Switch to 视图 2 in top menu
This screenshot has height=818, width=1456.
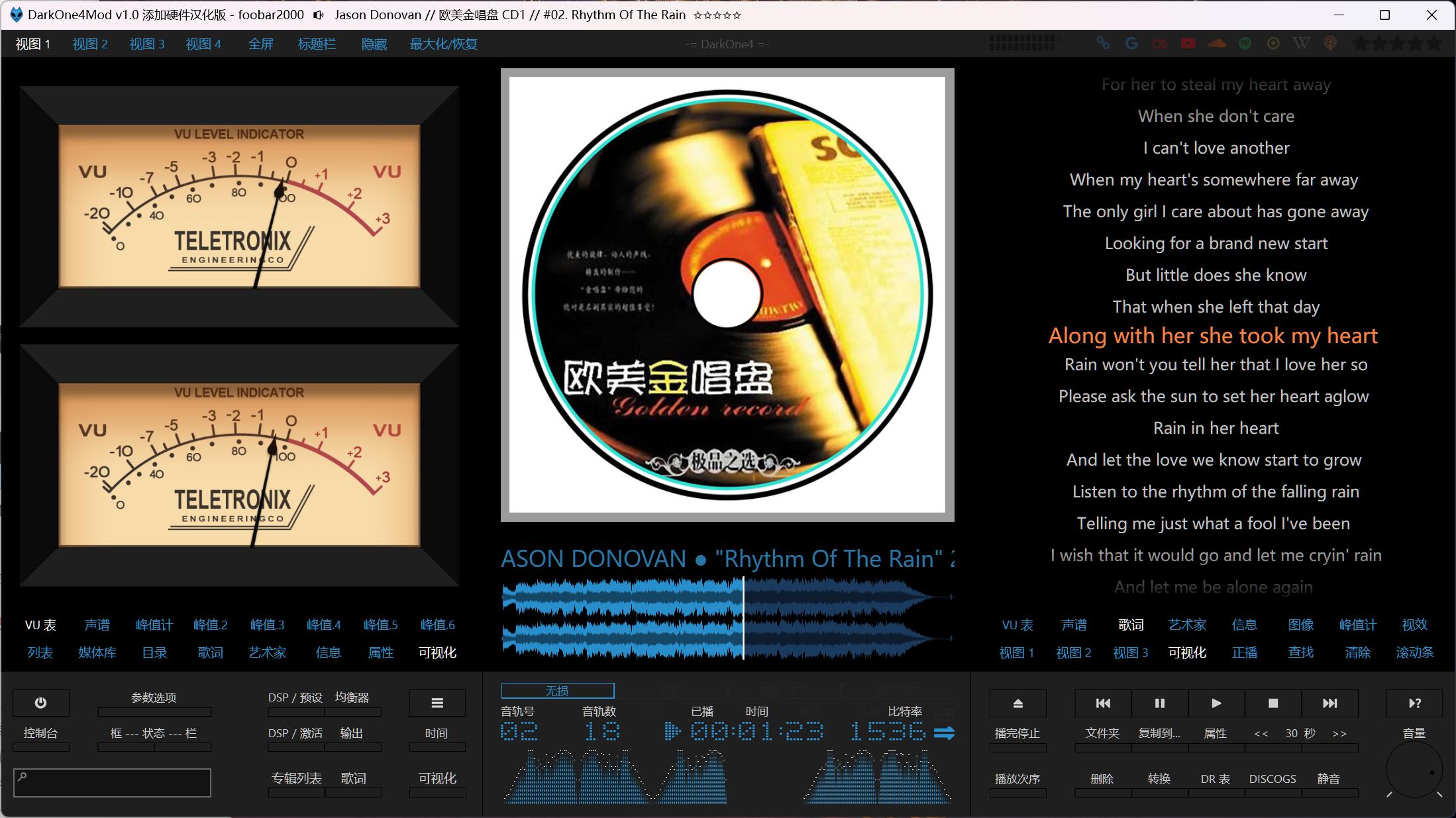[x=90, y=44]
